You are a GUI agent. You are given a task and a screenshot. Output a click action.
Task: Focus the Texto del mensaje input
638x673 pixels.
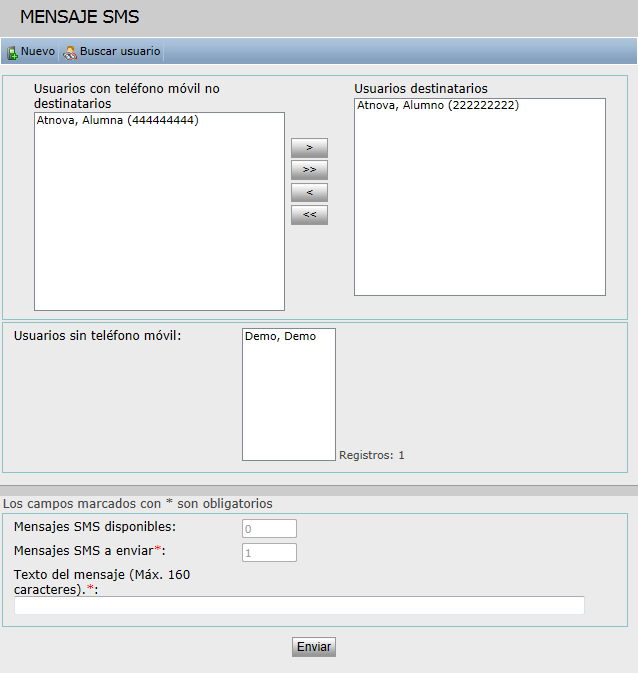tap(299, 605)
